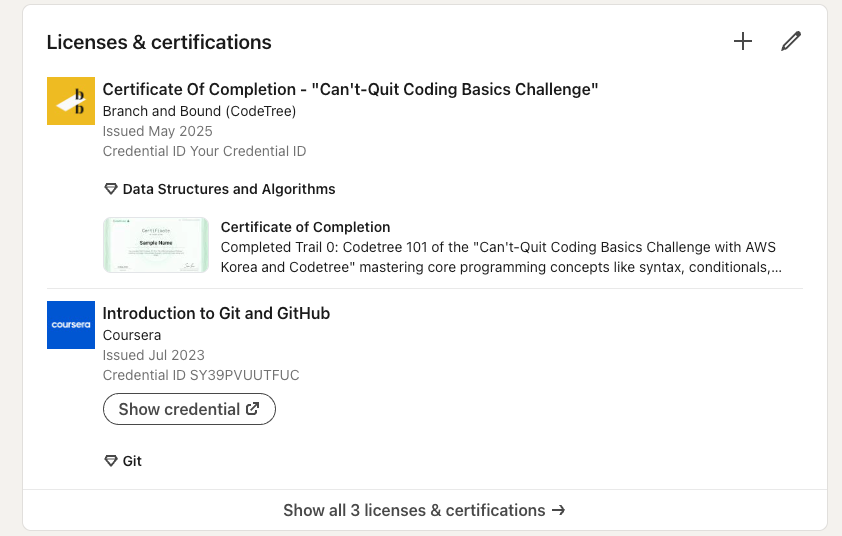842x536 pixels.
Task: Select the Git skill label
Action: click(132, 461)
